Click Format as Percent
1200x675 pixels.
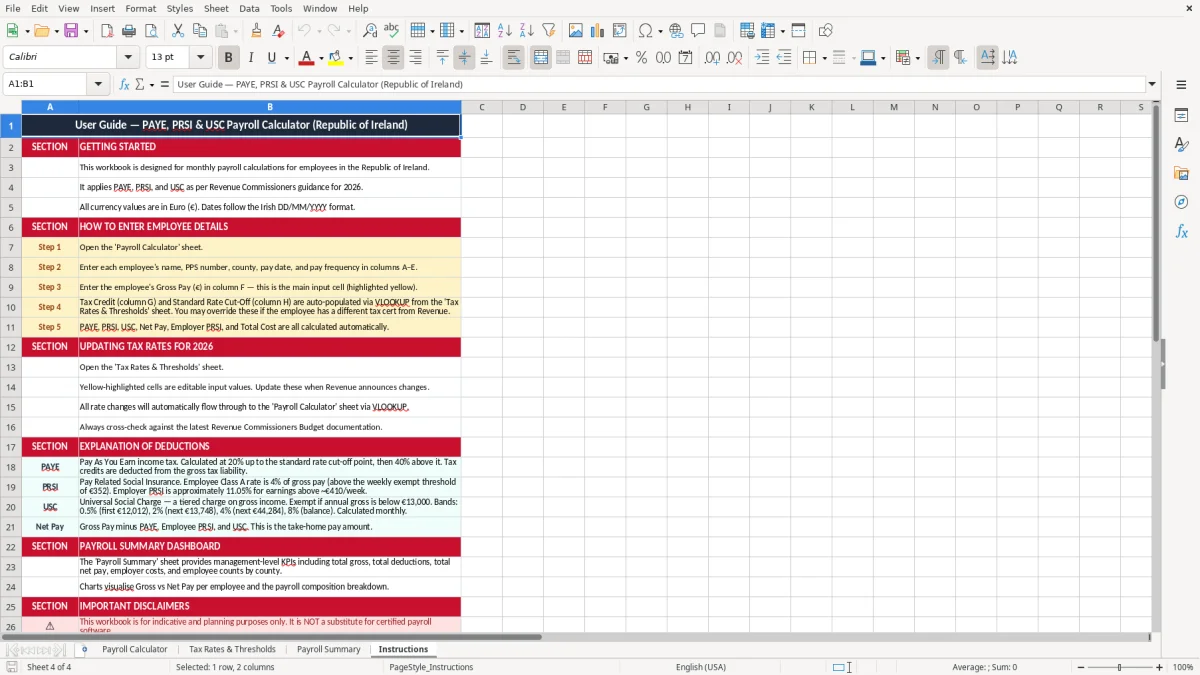click(x=641, y=58)
